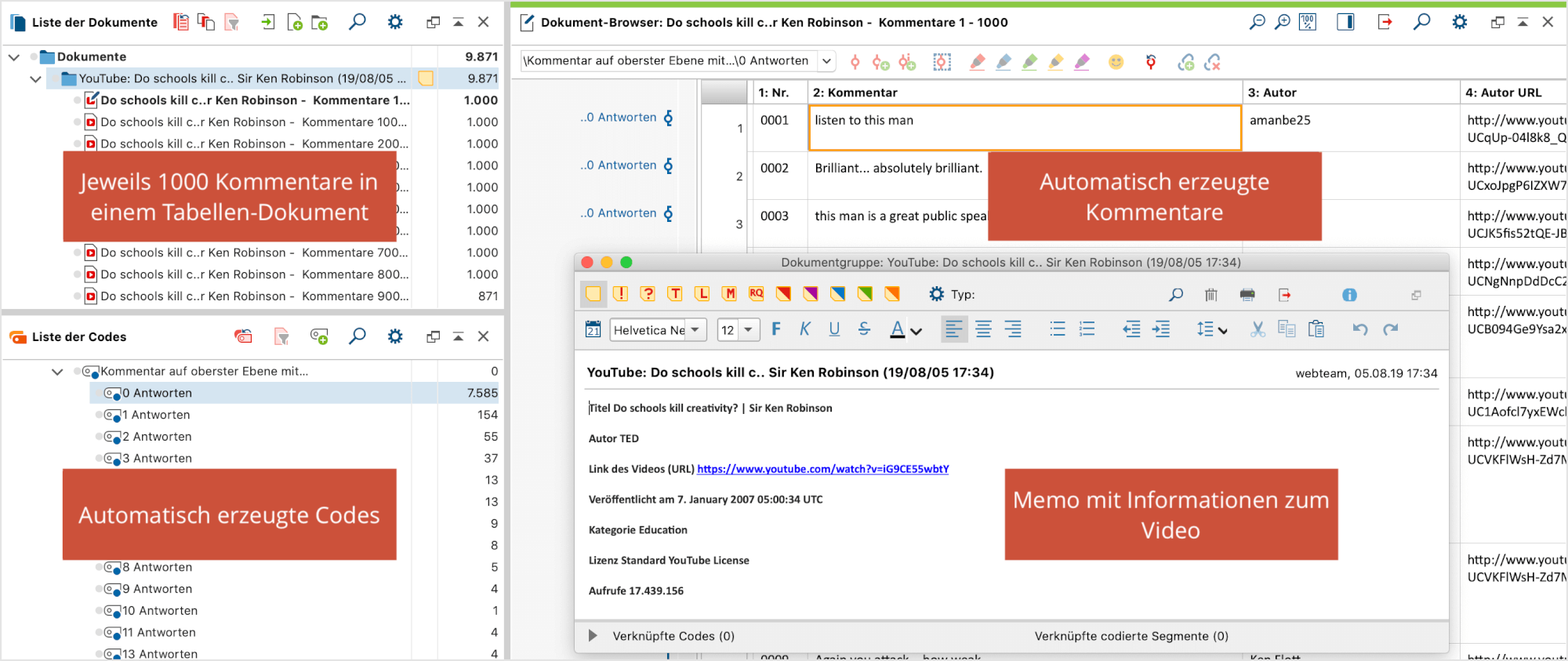Expand Verknüpfte Codes (0) section
Image resolution: width=1568 pixels, height=661 pixels.
[593, 636]
